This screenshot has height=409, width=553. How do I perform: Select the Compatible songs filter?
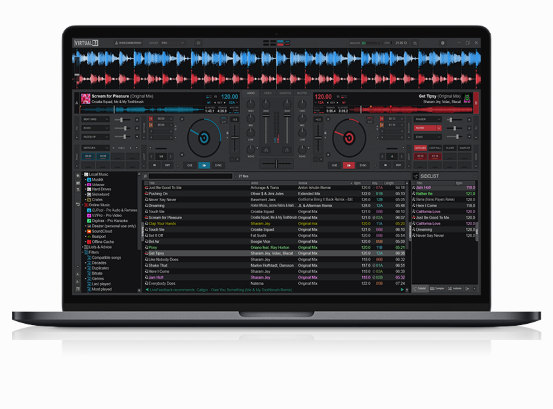(x=106, y=258)
